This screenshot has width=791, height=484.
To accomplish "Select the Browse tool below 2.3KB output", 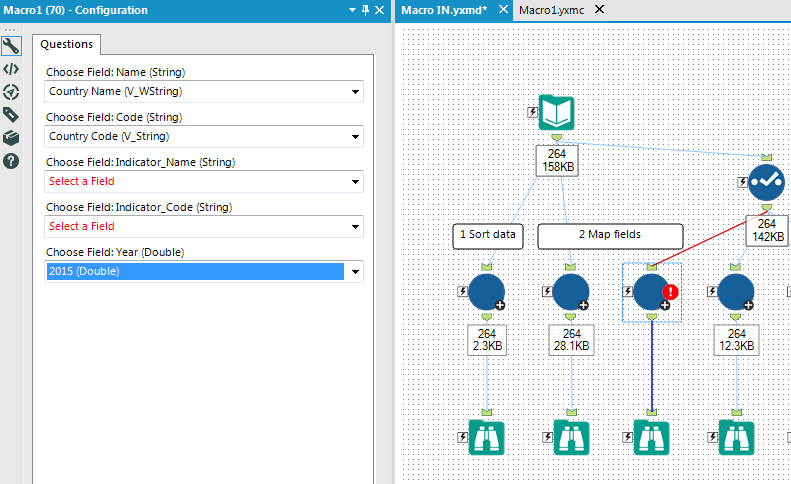I will pyautogui.click(x=487, y=438).
